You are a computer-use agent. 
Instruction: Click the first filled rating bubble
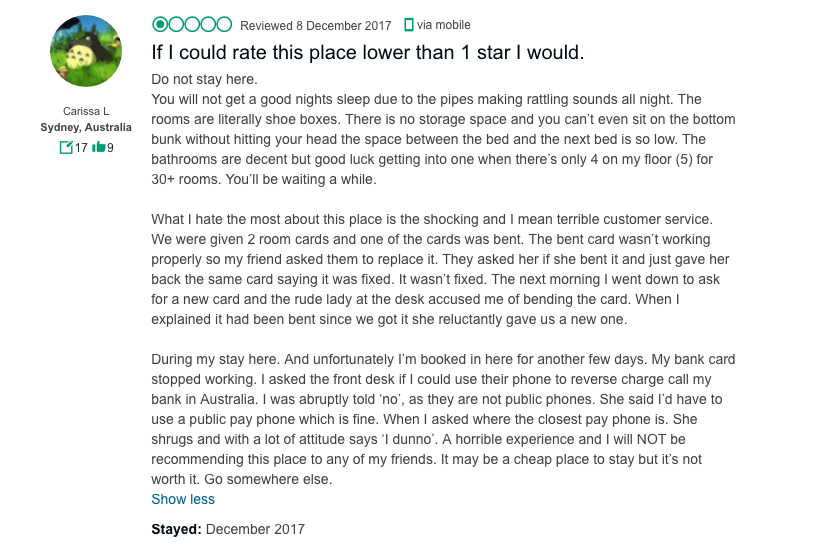pos(160,24)
